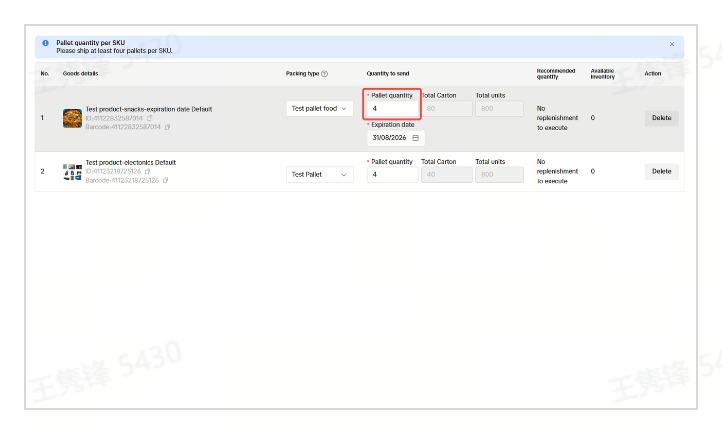Image resolution: width=722 pixels, height=434 pixels.
Task: Click Test product-snacks-expiration date Default name
Action: point(149,109)
